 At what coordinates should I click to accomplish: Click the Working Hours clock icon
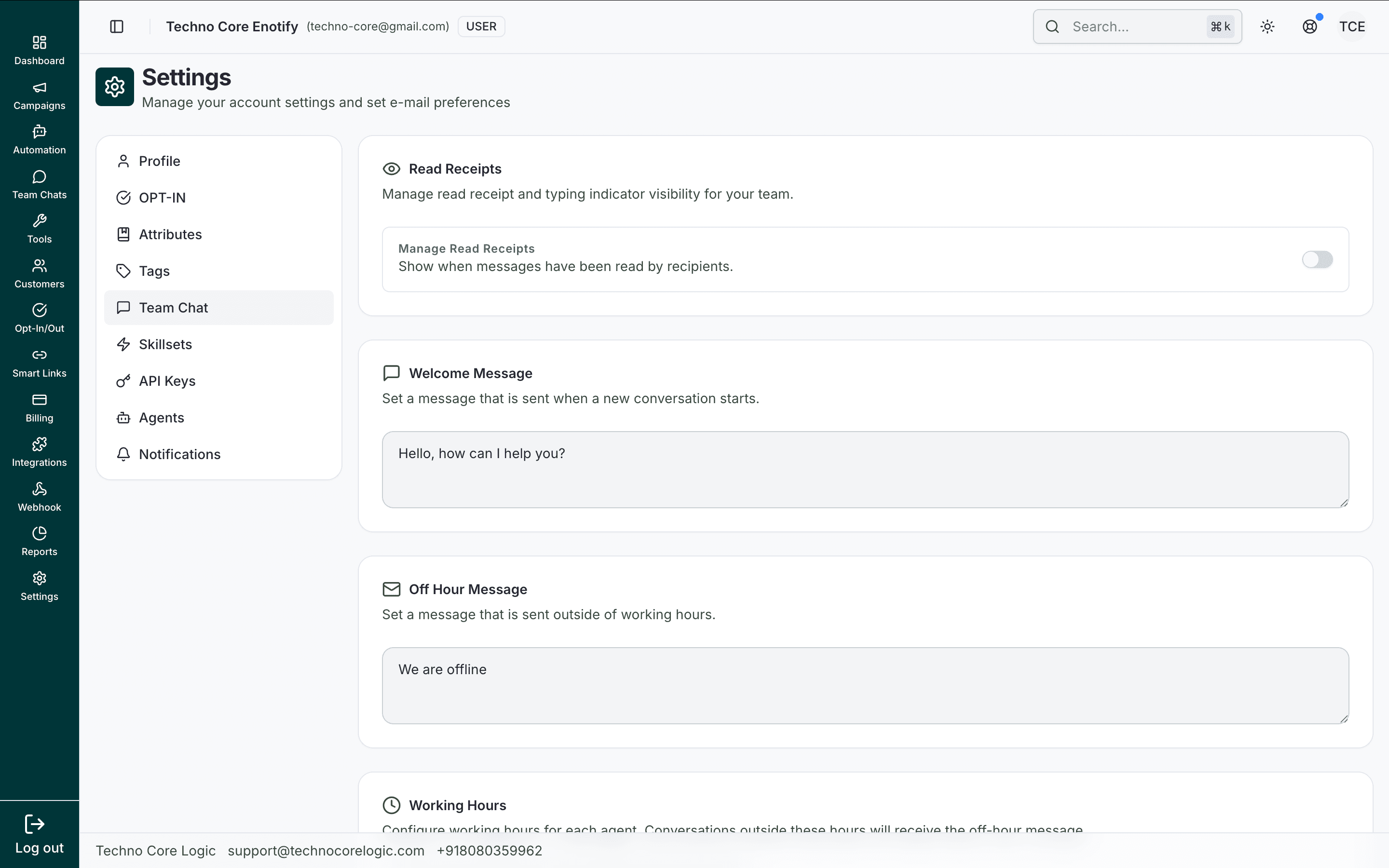pos(392,805)
